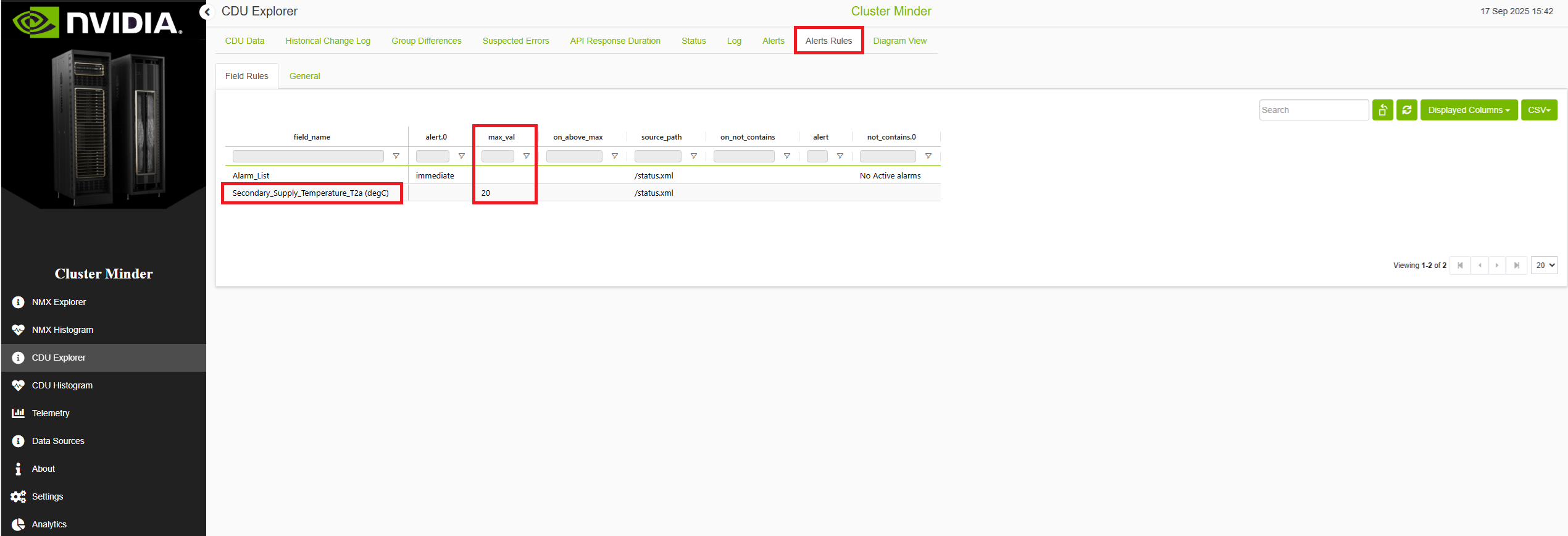This screenshot has height=536, width=1568.
Task: Open the API Response Duration tab
Action: pos(615,41)
